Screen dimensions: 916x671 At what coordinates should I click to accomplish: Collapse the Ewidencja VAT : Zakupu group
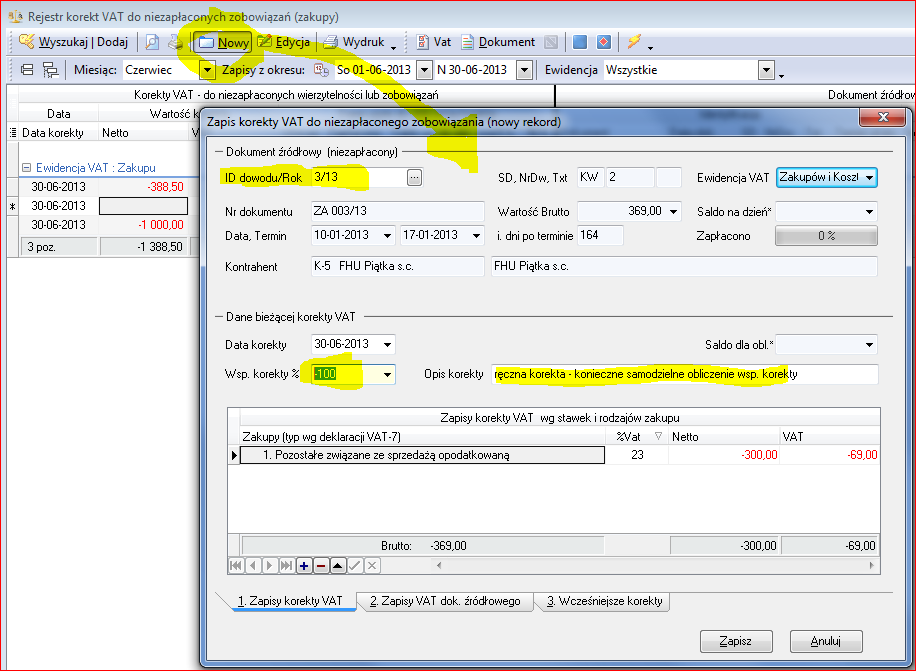coord(26,168)
